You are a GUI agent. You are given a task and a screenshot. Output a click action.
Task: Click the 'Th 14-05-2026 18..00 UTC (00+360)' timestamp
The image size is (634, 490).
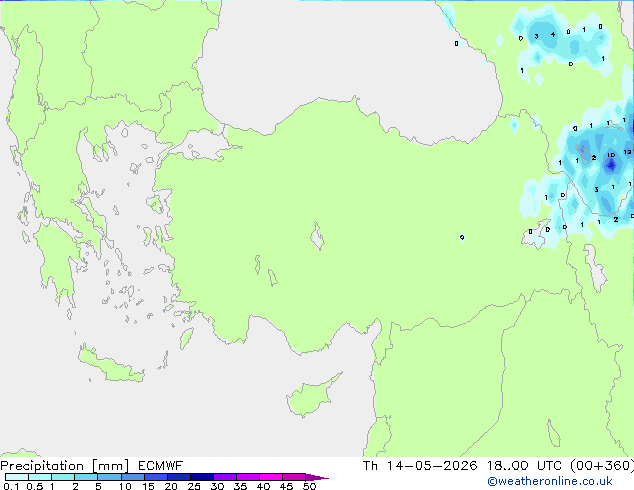tap(498, 466)
